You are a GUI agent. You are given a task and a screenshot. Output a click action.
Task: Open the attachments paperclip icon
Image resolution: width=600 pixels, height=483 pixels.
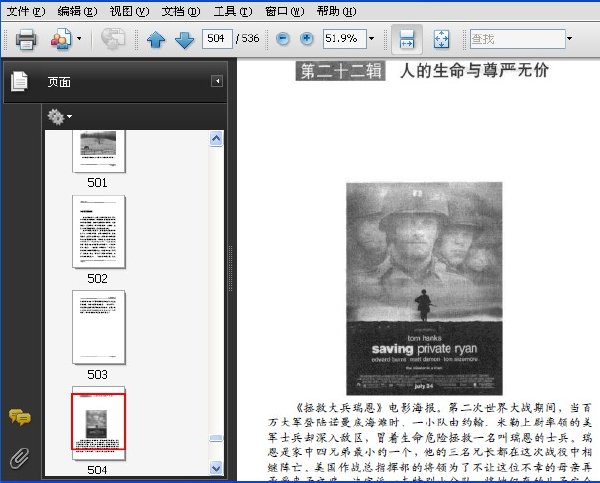coord(20,458)
